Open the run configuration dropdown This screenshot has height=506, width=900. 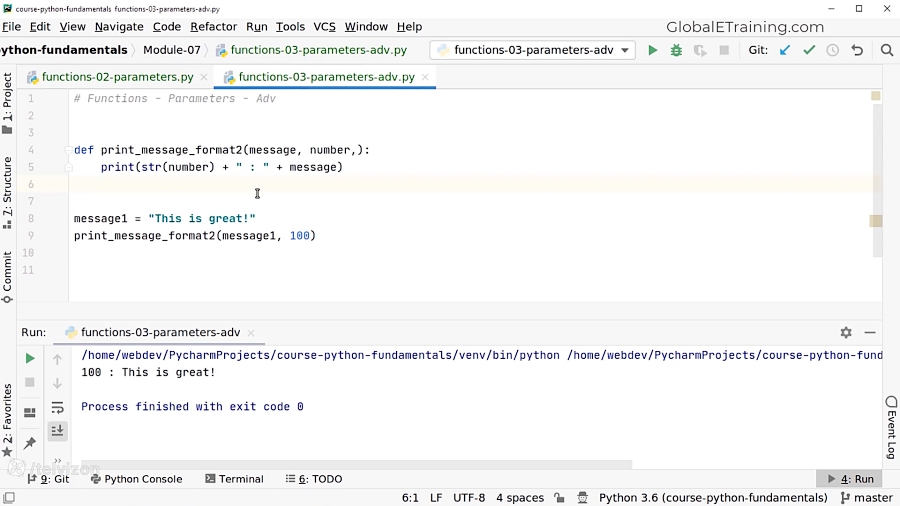532,50
